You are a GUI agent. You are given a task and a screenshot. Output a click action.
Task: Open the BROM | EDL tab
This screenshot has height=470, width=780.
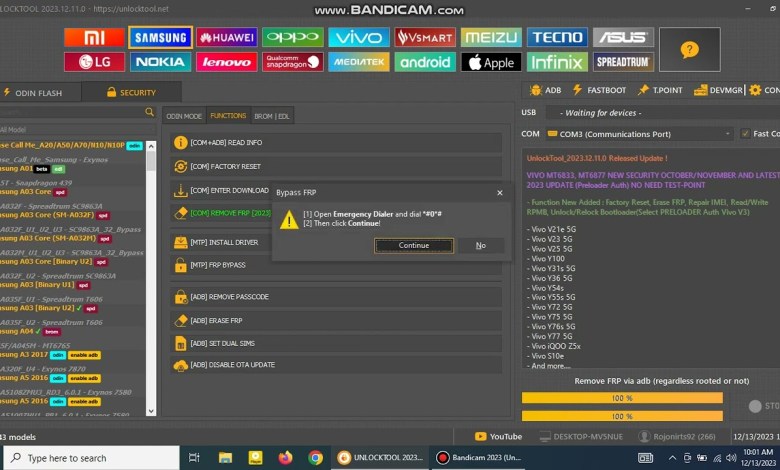click(270, 116)
